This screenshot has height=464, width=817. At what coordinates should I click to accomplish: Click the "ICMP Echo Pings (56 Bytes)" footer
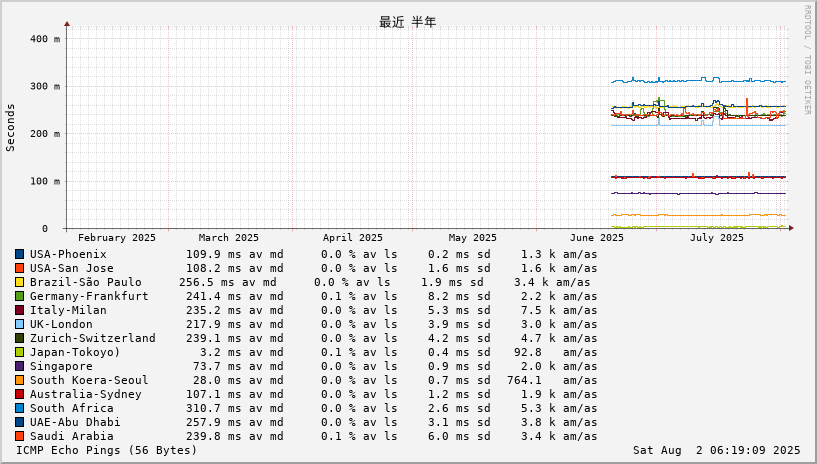[x=107, y=450]
